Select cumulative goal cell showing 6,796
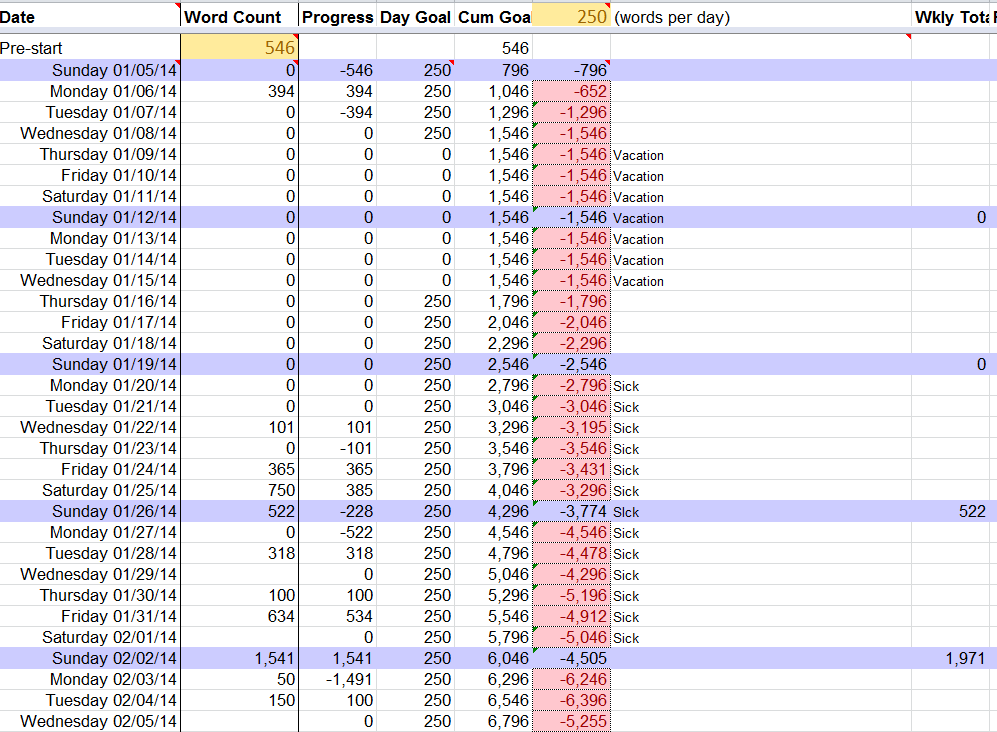This screenshot has width=997, height=732. coord(494,721)
